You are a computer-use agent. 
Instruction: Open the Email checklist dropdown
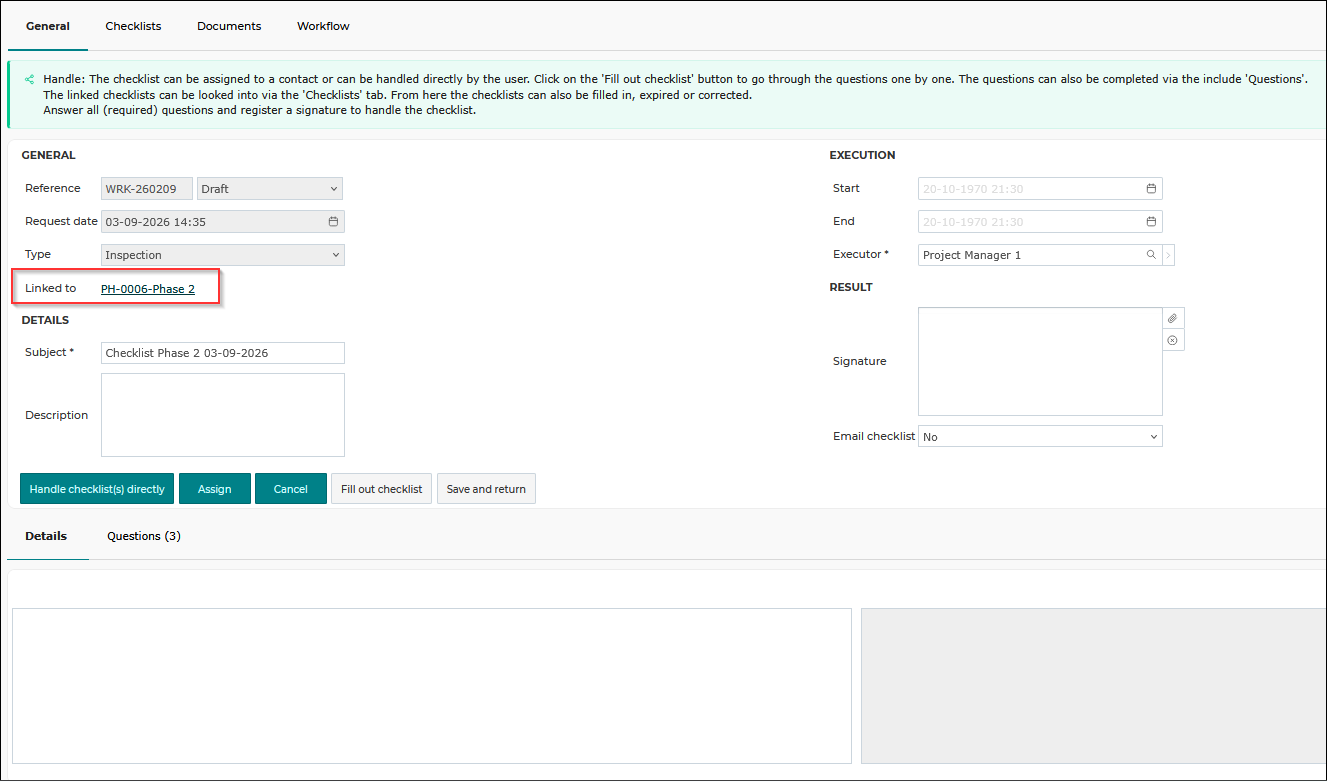click(1040, 437)
